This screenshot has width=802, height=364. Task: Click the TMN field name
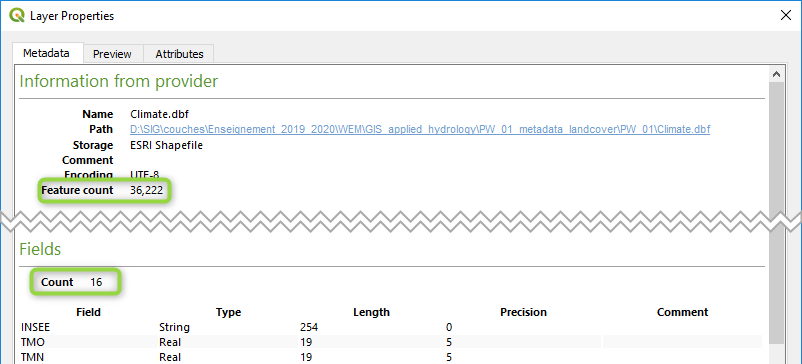click(x=31, y=357)
